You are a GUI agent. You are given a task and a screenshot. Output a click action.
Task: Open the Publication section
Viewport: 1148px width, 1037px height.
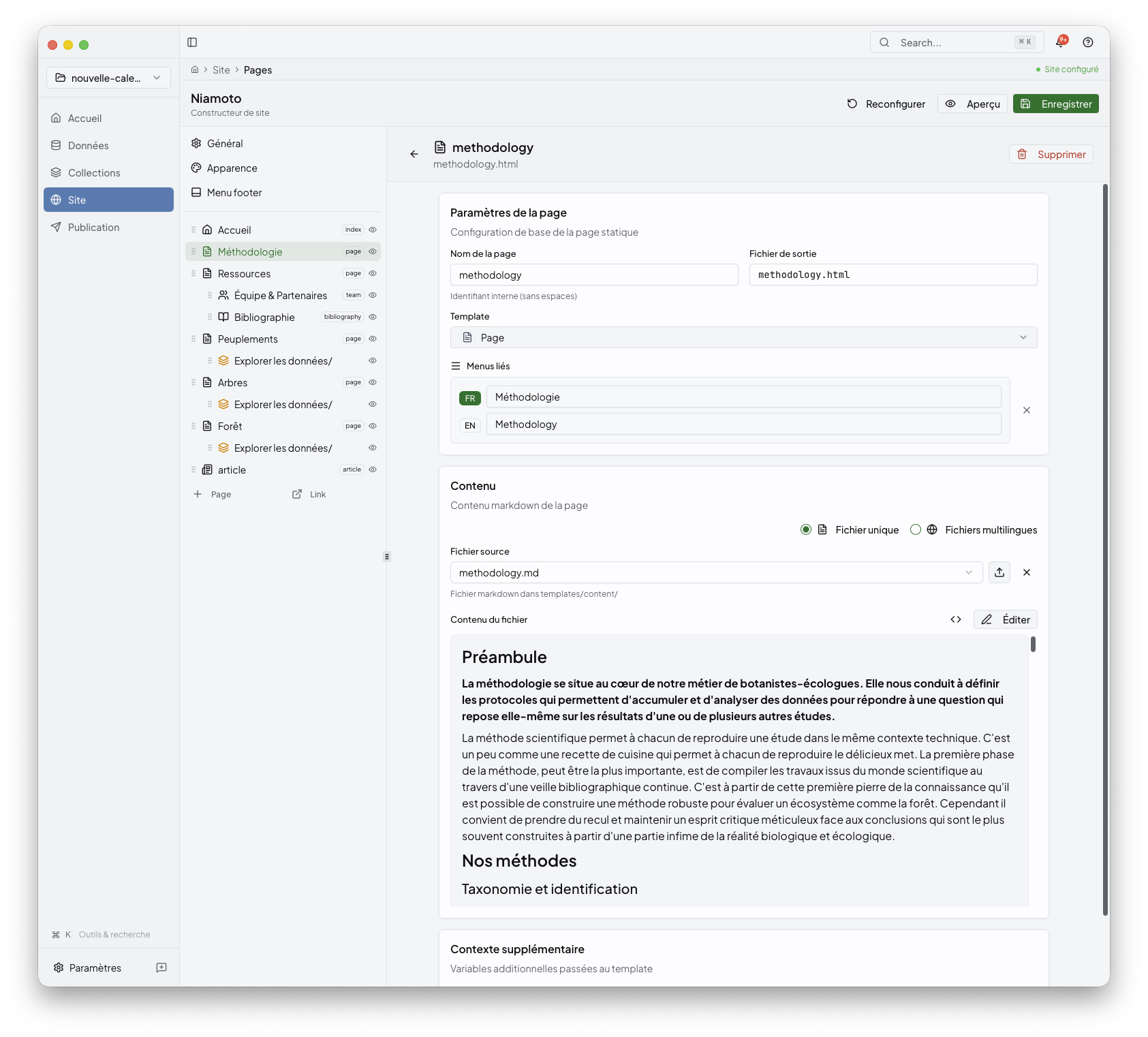[x=92, y=227]
